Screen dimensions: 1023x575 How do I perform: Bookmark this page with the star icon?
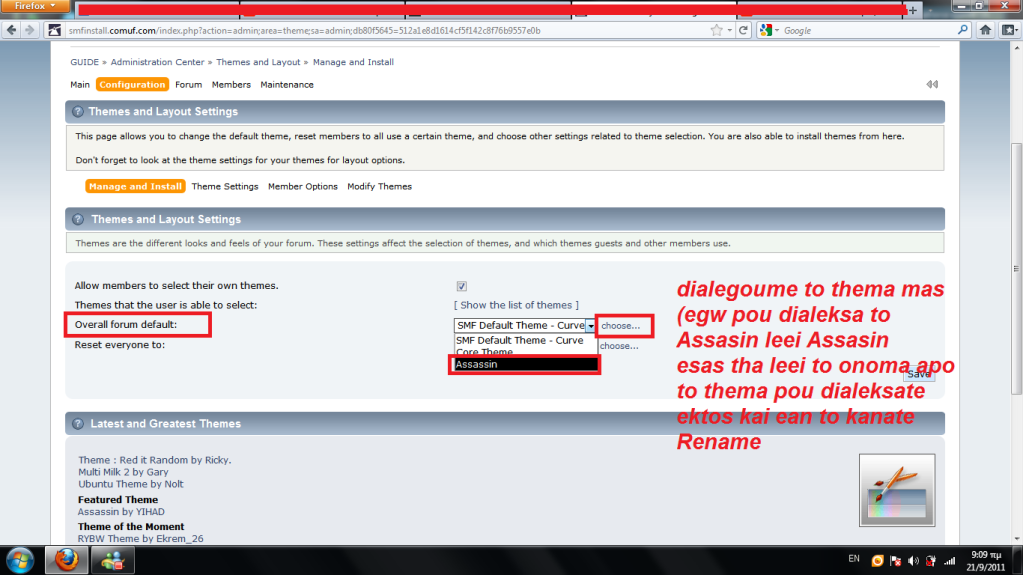[714, 31]
